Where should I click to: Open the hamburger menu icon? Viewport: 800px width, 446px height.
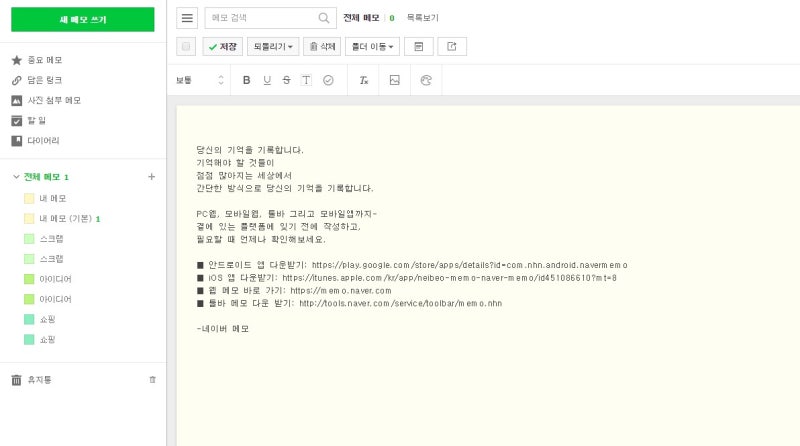point(187,18)
